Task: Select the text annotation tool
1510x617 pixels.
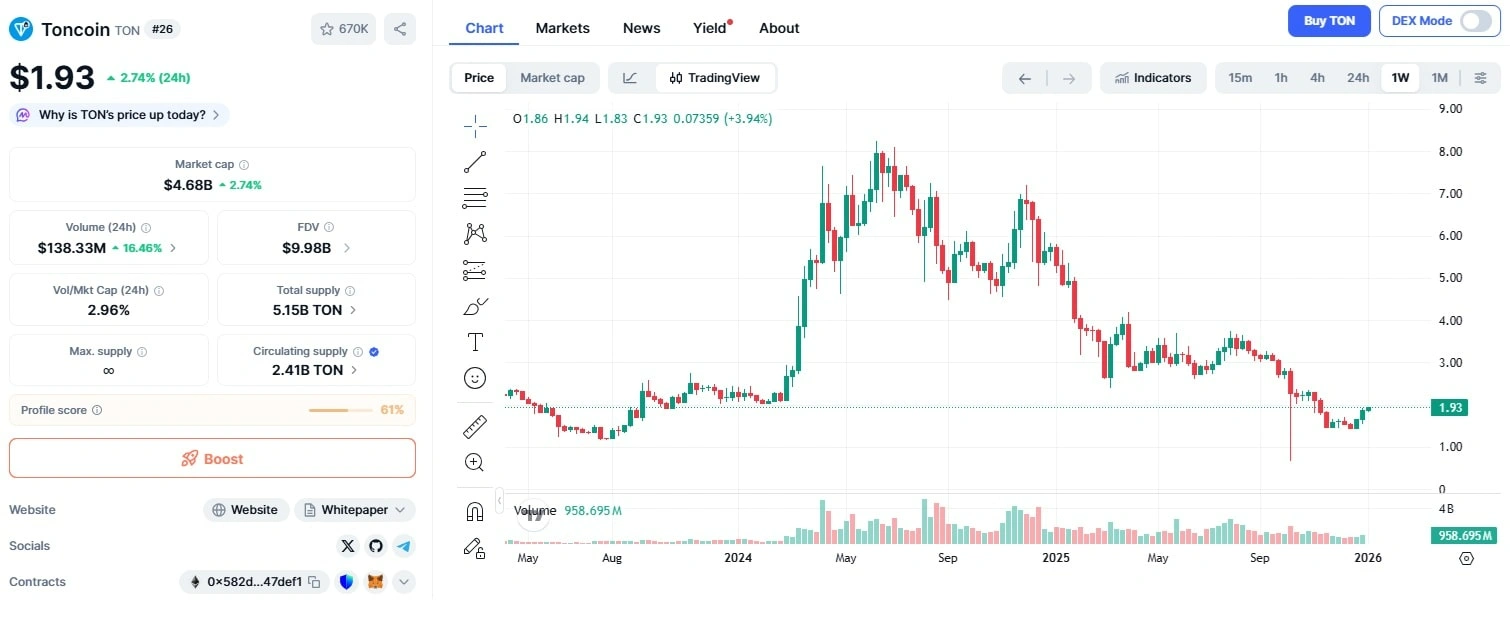Action: pos(475,342)
